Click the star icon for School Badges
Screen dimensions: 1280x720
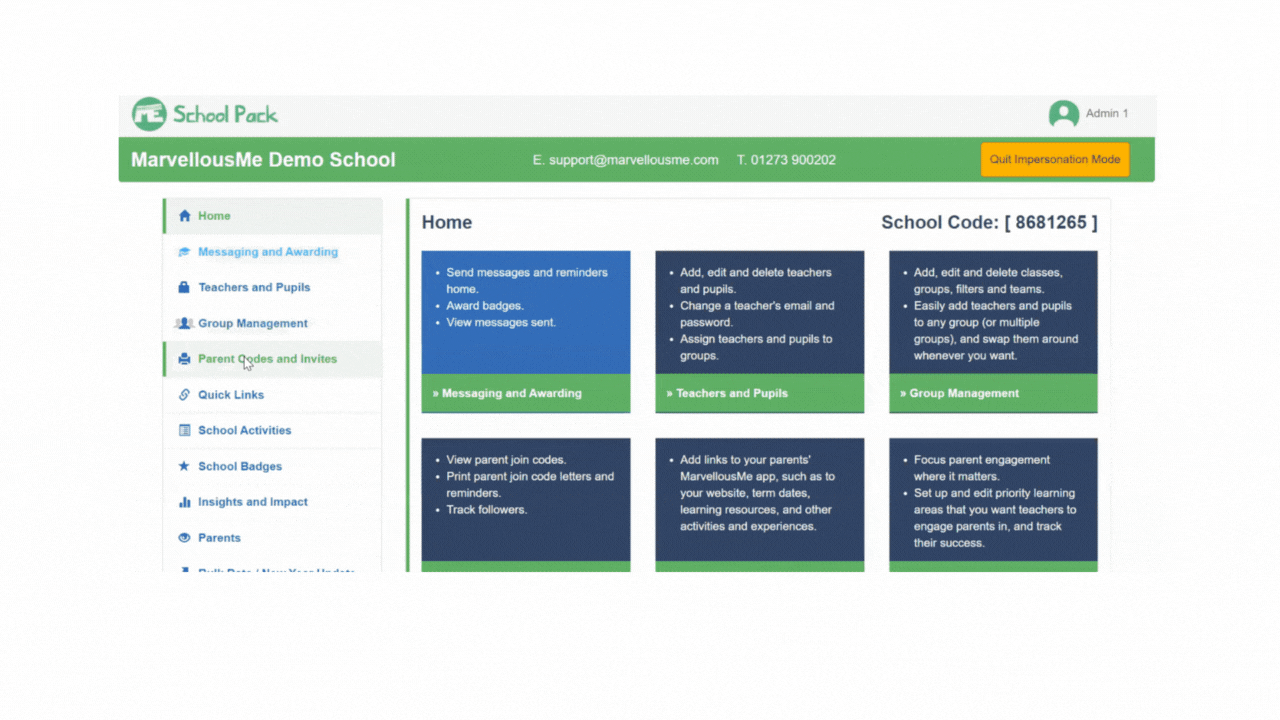pyautogui.click(x=184, y=467)
